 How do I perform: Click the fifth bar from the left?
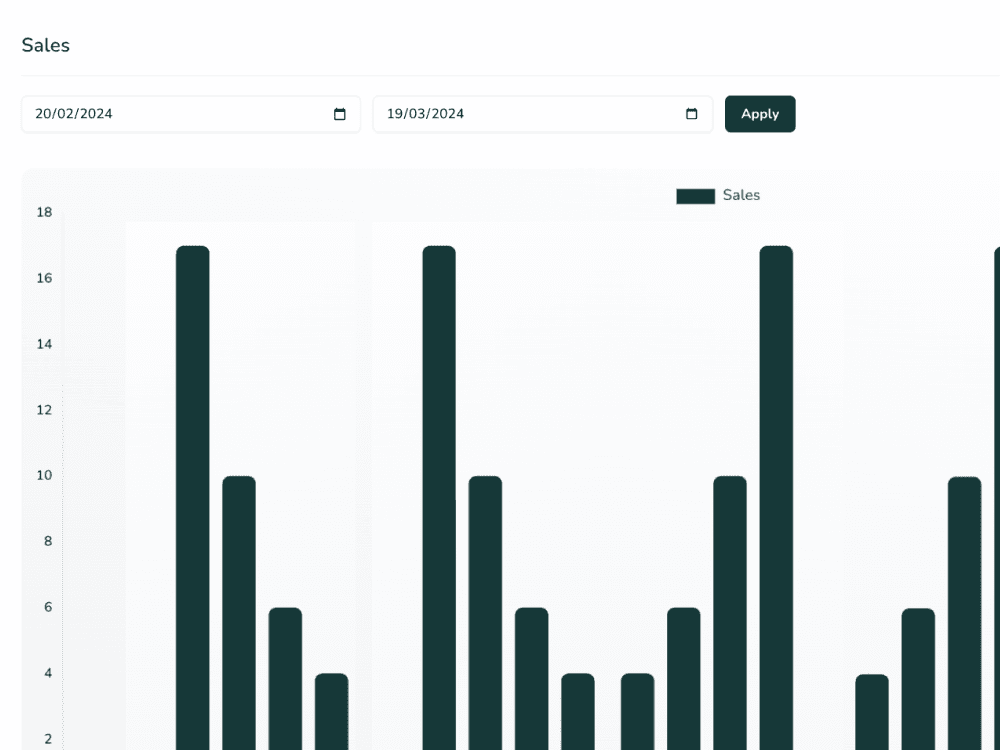point(439,500)
